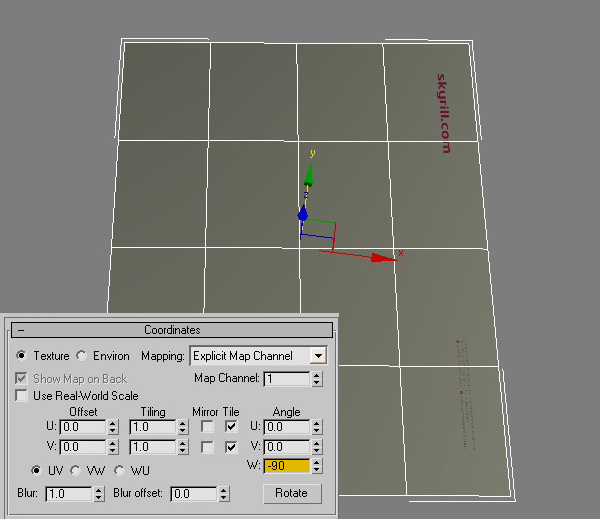600x519 pixels.
Task: Toggle the U Tile checkbox
Action: [232, 426]
